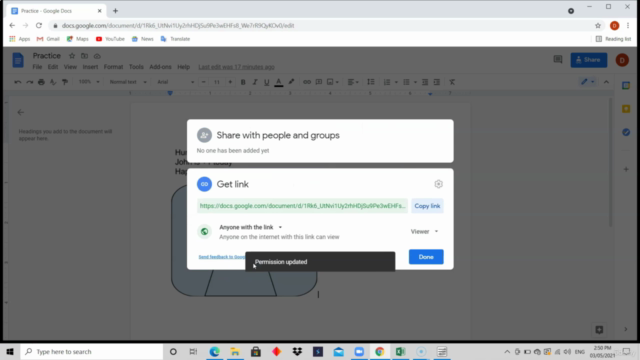Click the Redo icon
The image size is (640, 360).
pos(29,82)
